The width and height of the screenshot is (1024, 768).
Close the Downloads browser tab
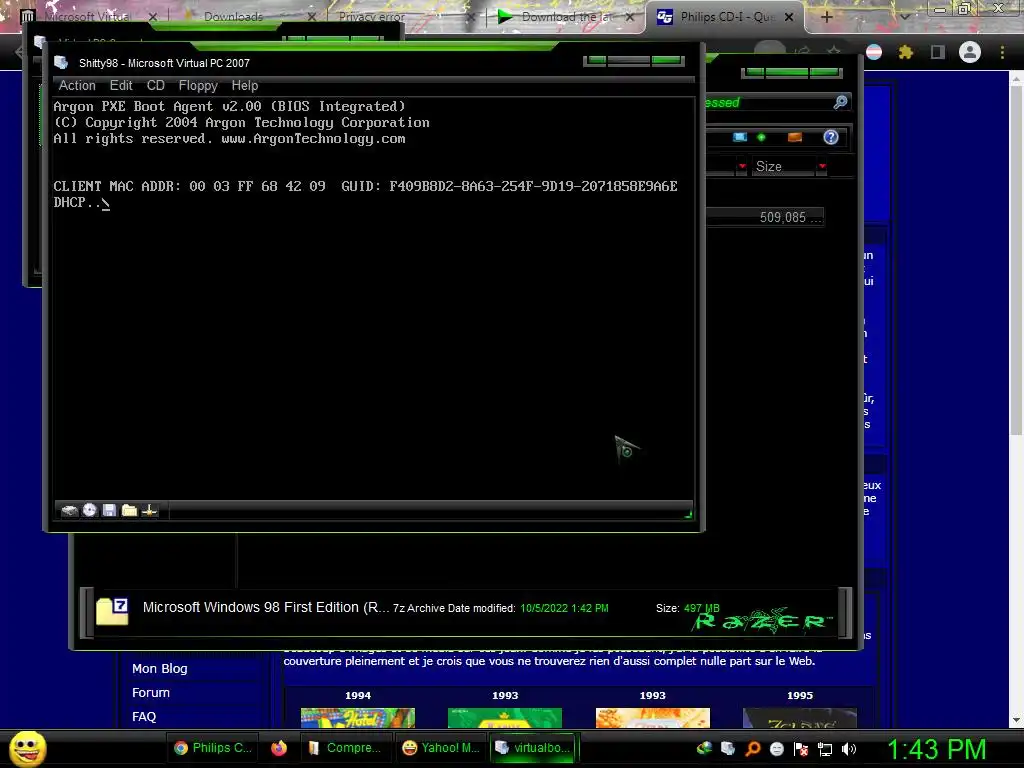tap(312, 17)
